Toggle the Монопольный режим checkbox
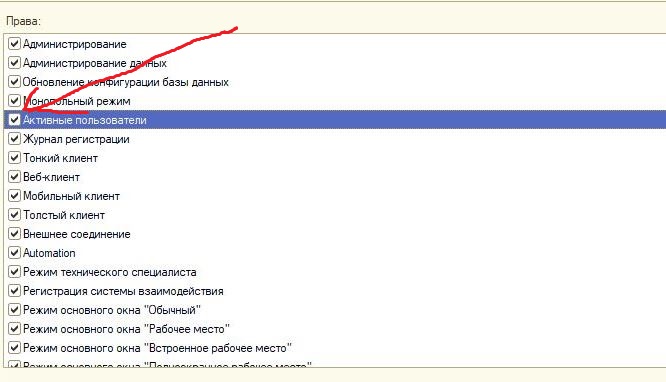Viewport: 666px width, 382px height. click(14, 101)
